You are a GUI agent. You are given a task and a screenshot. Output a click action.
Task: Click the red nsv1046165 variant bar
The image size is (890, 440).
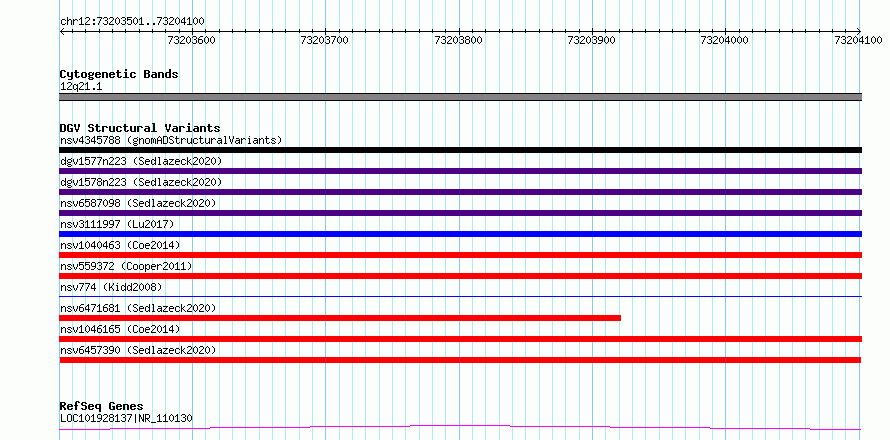coord(460,339)
